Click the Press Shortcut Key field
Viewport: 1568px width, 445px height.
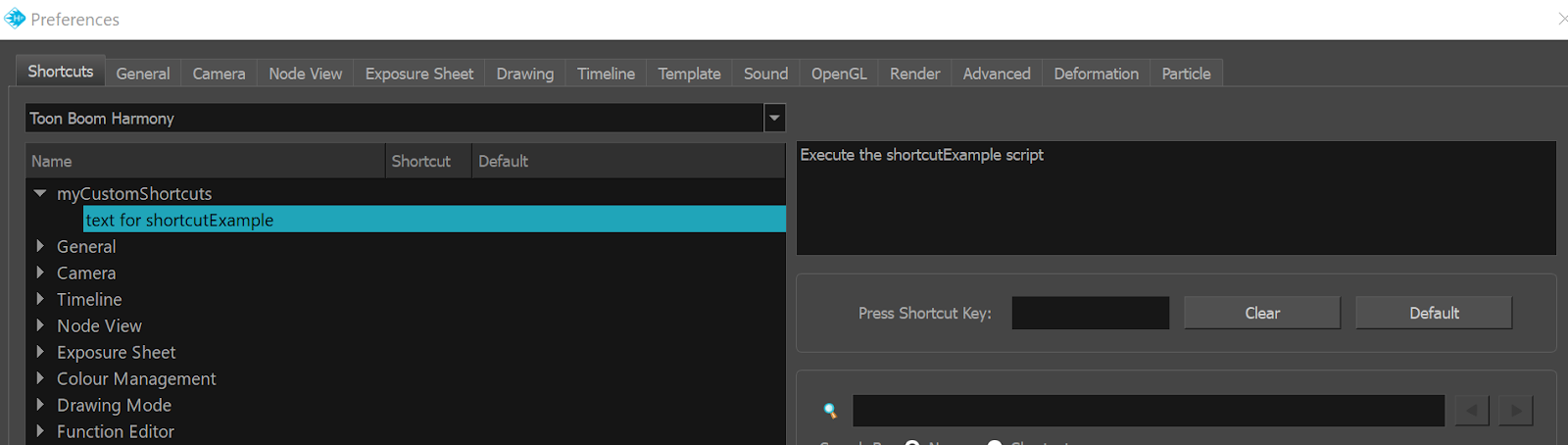pos(1091,313)
